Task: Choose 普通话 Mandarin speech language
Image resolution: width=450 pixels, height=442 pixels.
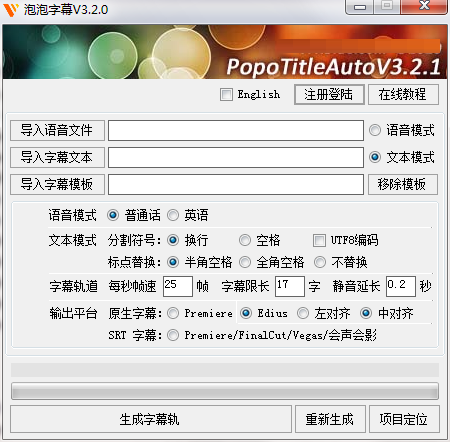Action: [113, 215]
